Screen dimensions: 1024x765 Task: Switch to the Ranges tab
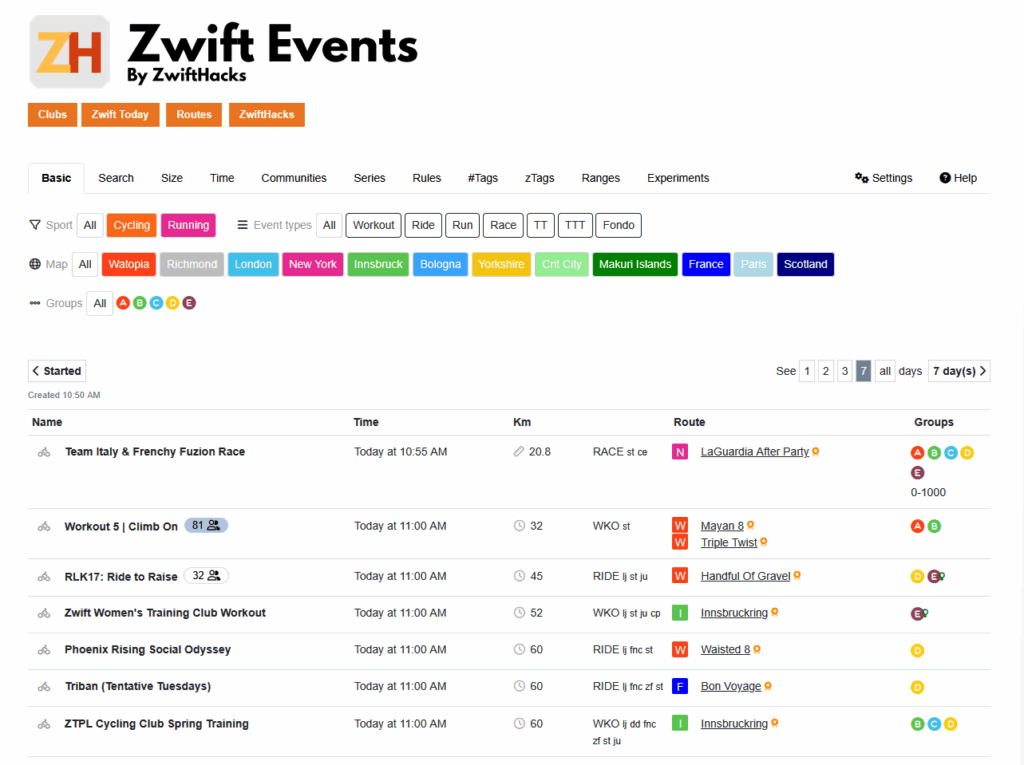pos(601,178)
